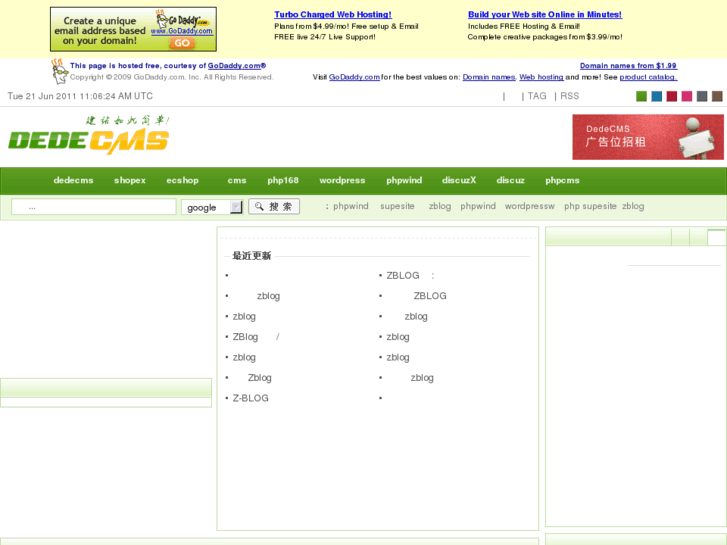Visit GoDaddy.com link in best values line
This screenshot has width=727, height=545.
[354, 77]
